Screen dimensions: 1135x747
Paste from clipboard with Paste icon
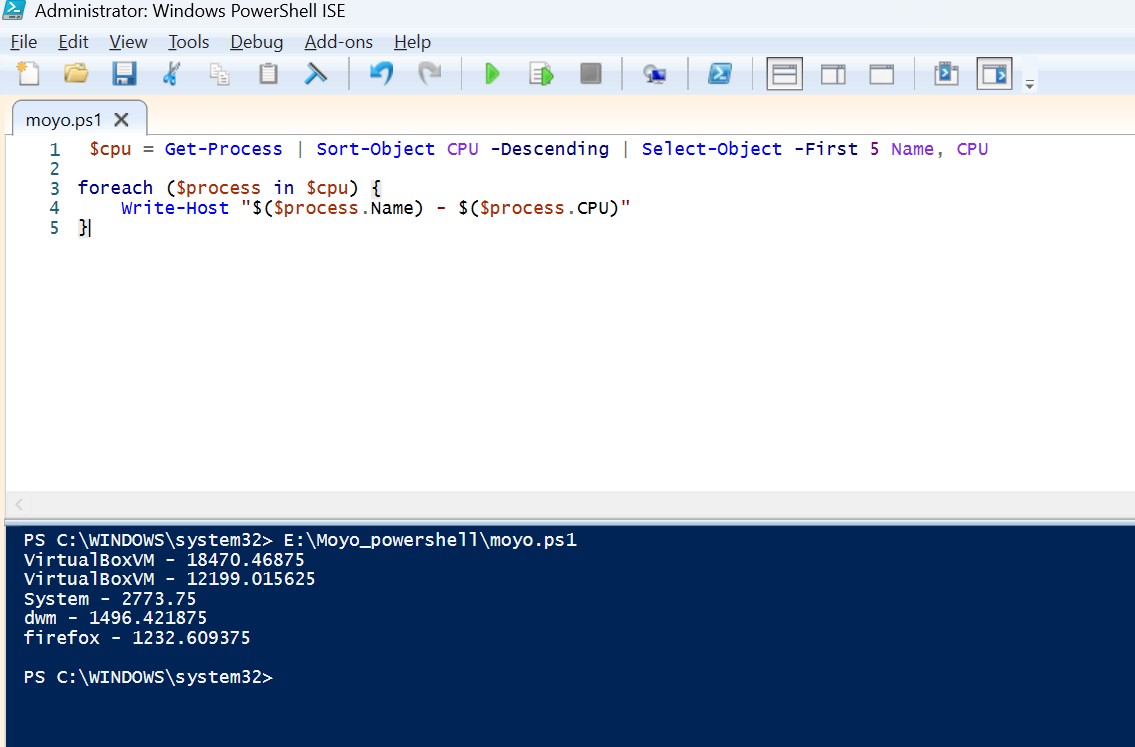pos(268,74)
